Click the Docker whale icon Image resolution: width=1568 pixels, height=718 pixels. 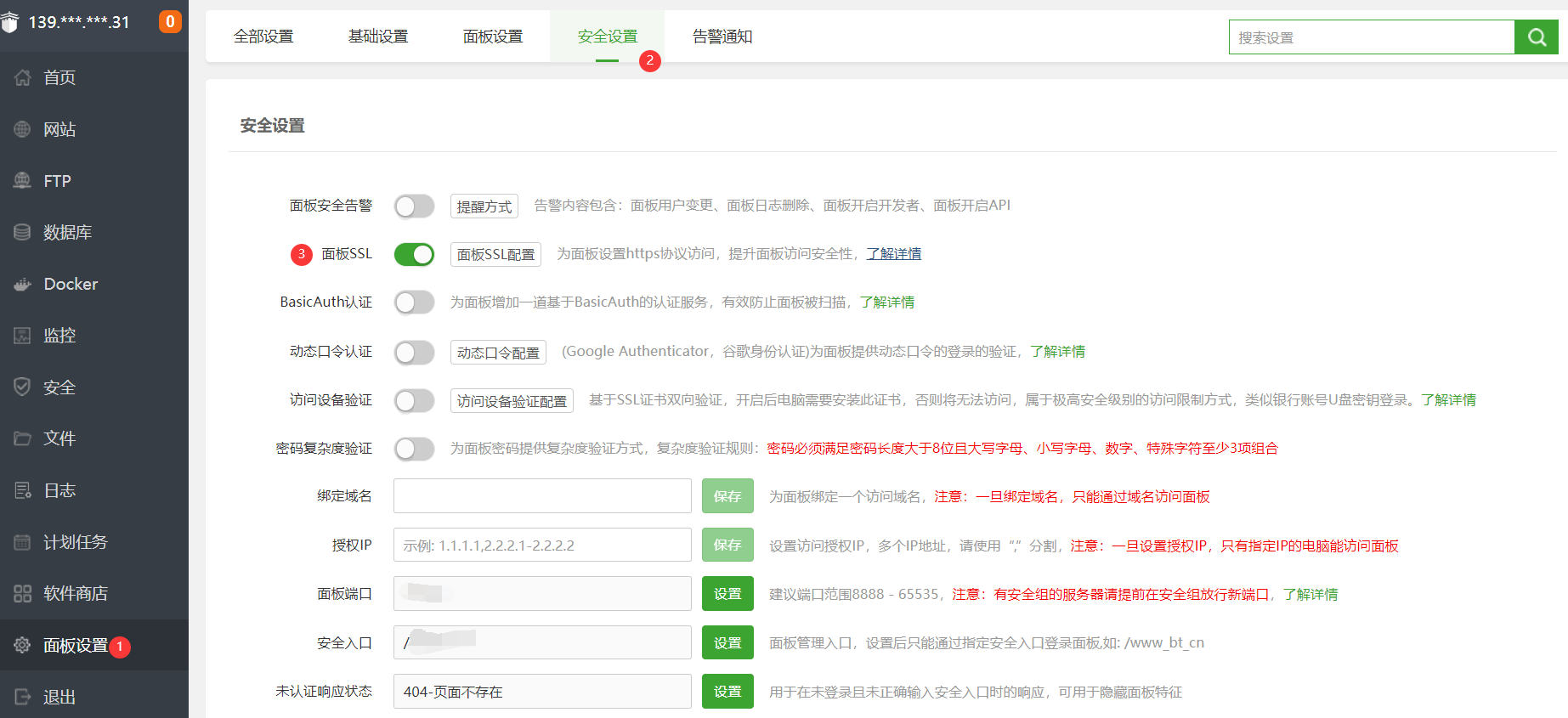coord(22,284)
